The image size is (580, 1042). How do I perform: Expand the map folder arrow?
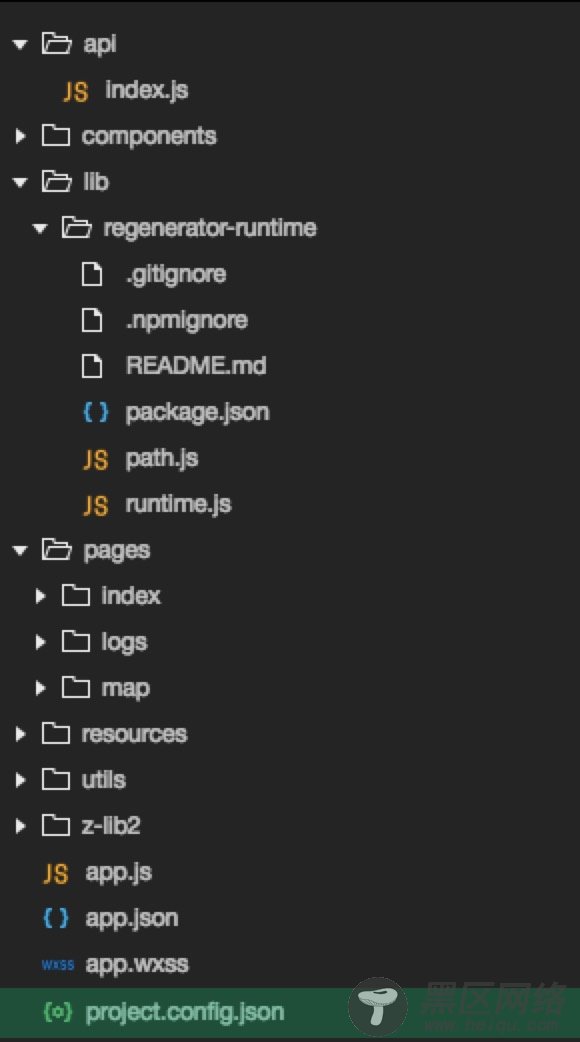click(41, 688)
